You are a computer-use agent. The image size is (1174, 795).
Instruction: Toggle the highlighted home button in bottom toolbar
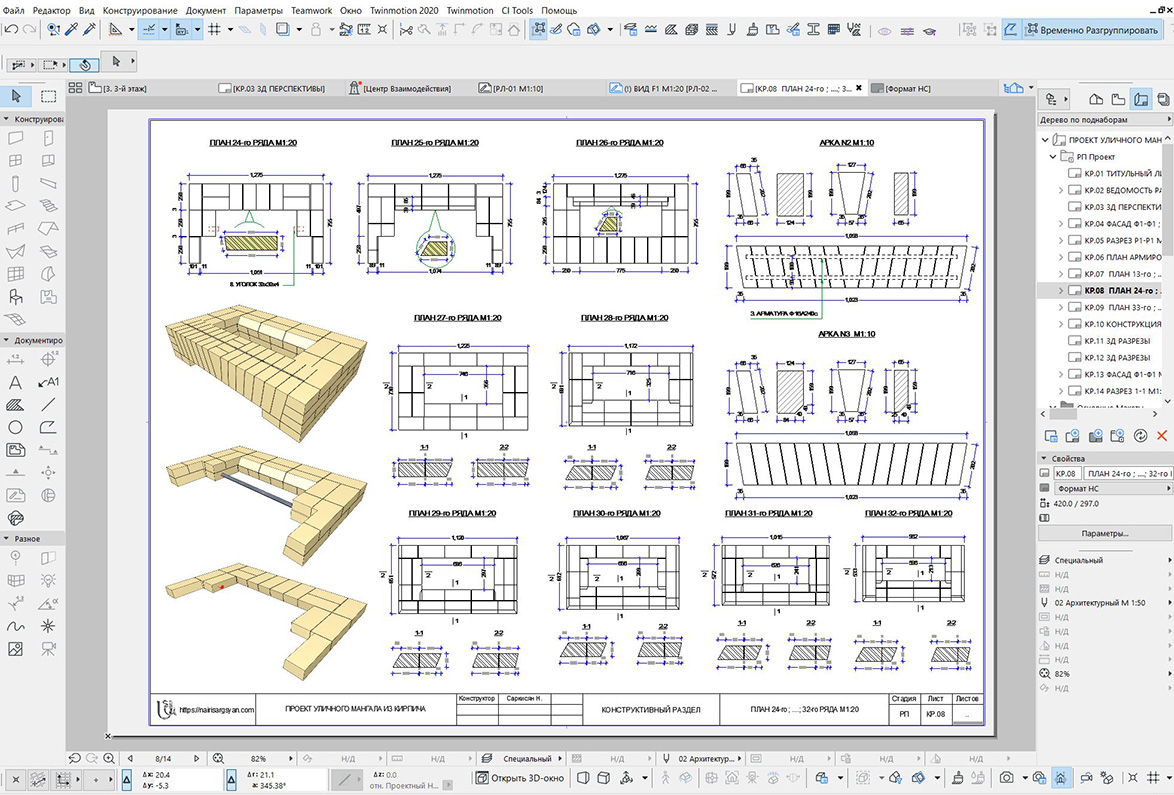tap(1061, 778)
